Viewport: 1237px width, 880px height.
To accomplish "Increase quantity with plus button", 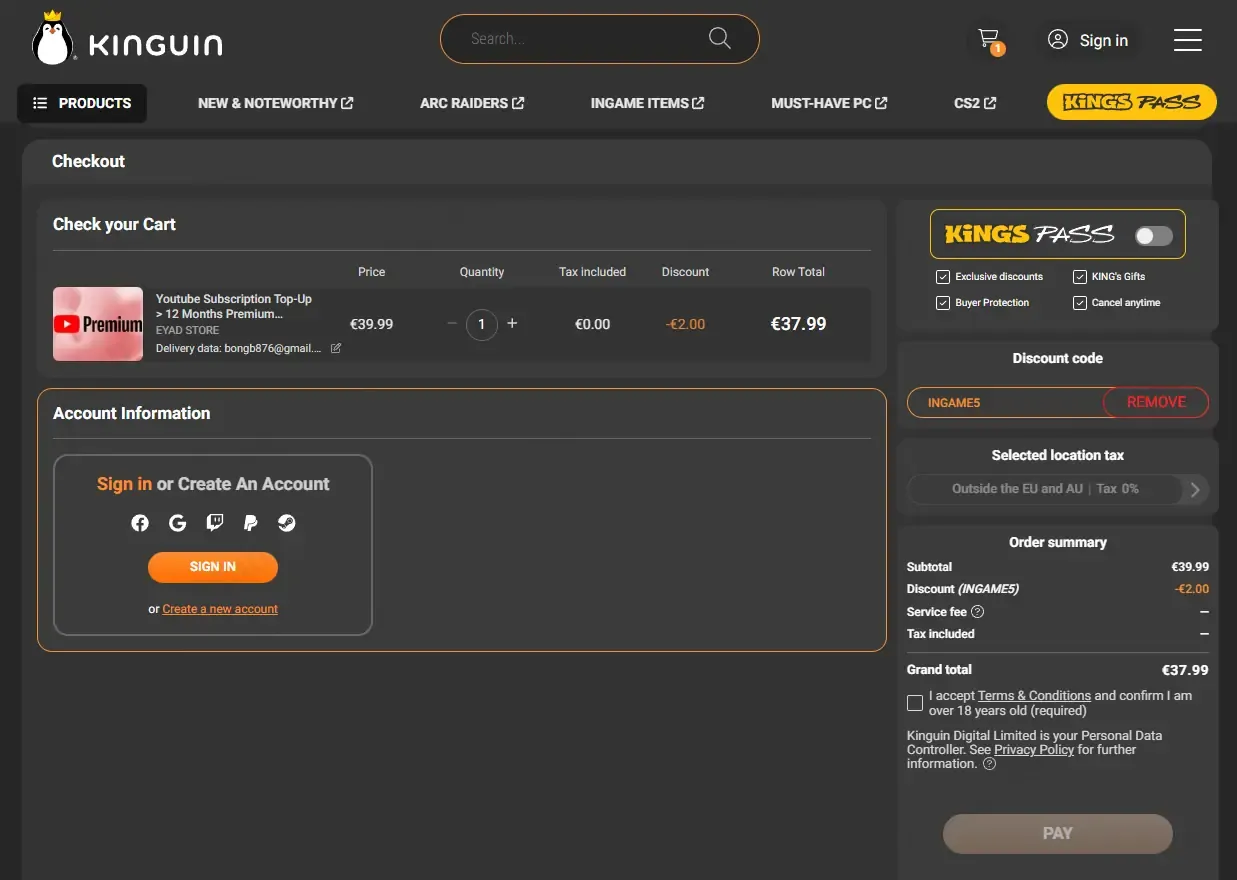I will tap(512, 324).
